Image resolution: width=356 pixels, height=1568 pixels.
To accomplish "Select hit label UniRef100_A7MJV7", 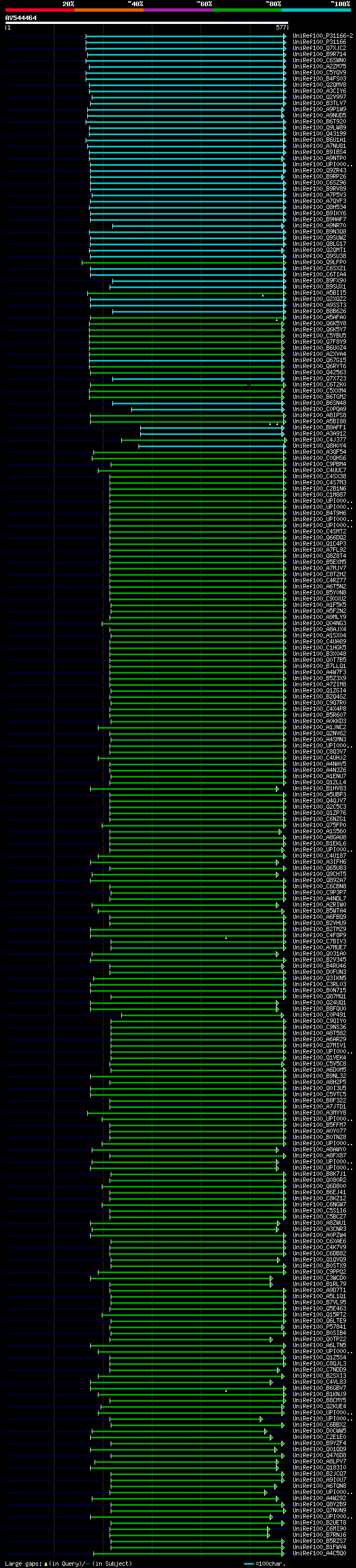I will pos(319,568).
